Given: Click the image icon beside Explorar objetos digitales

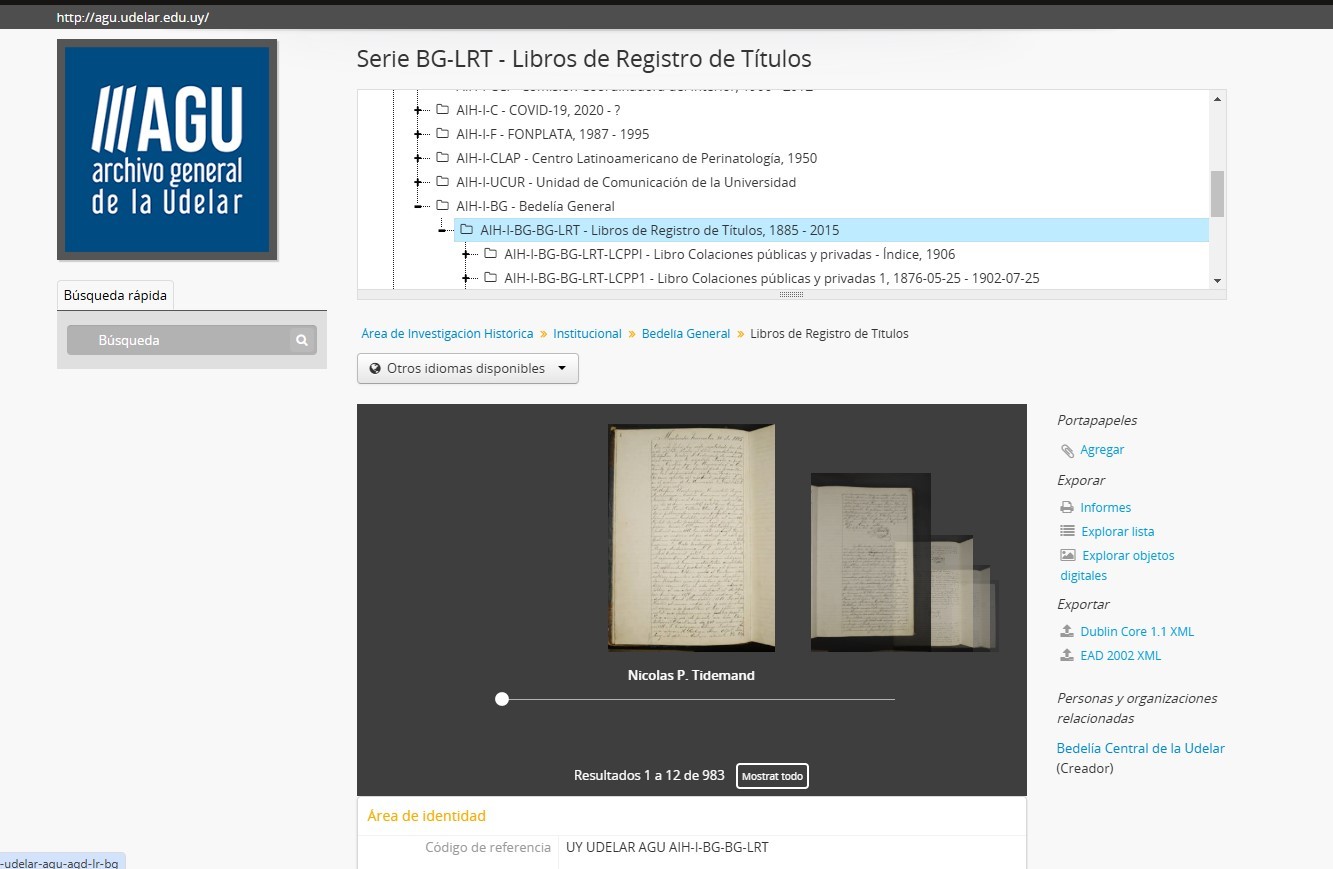Looking at the screenshot, I should [1067, 556].
